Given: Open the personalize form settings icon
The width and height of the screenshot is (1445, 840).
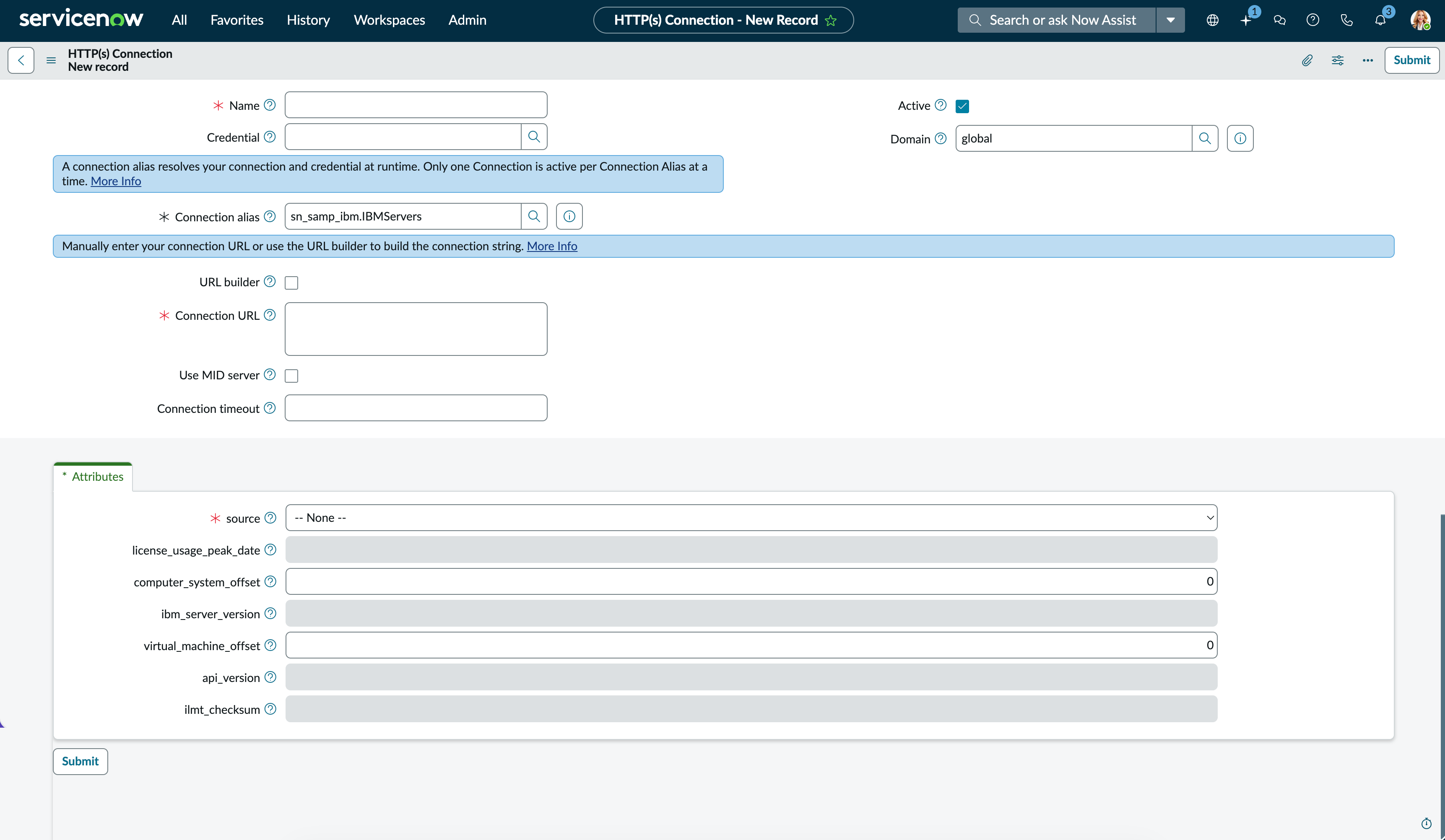Looking at the screenshot, I should coord(1338,60).
